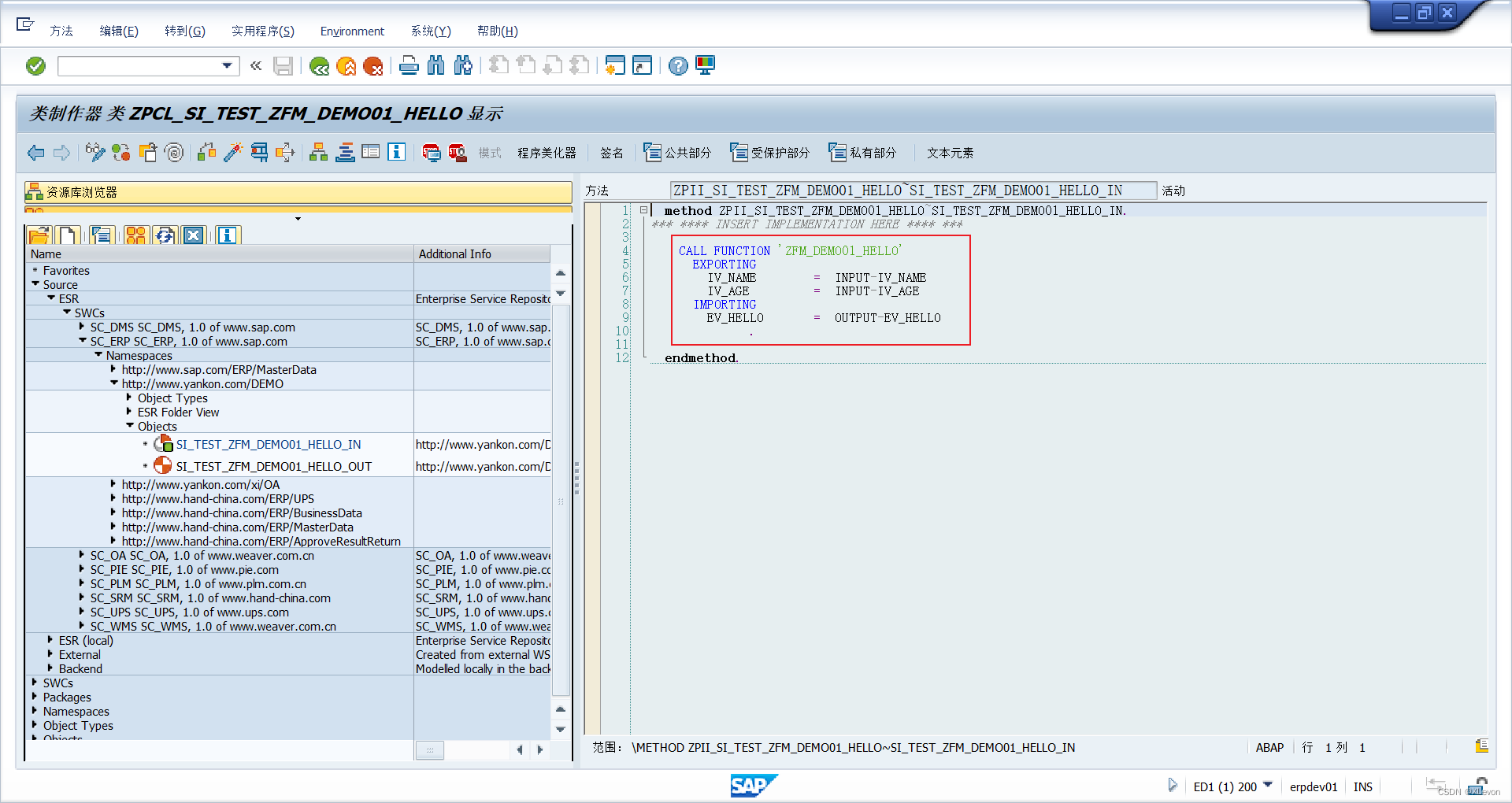Open the 系统(Y) menu
Viewport: 1512px width, 803px height.
(430, 31)
